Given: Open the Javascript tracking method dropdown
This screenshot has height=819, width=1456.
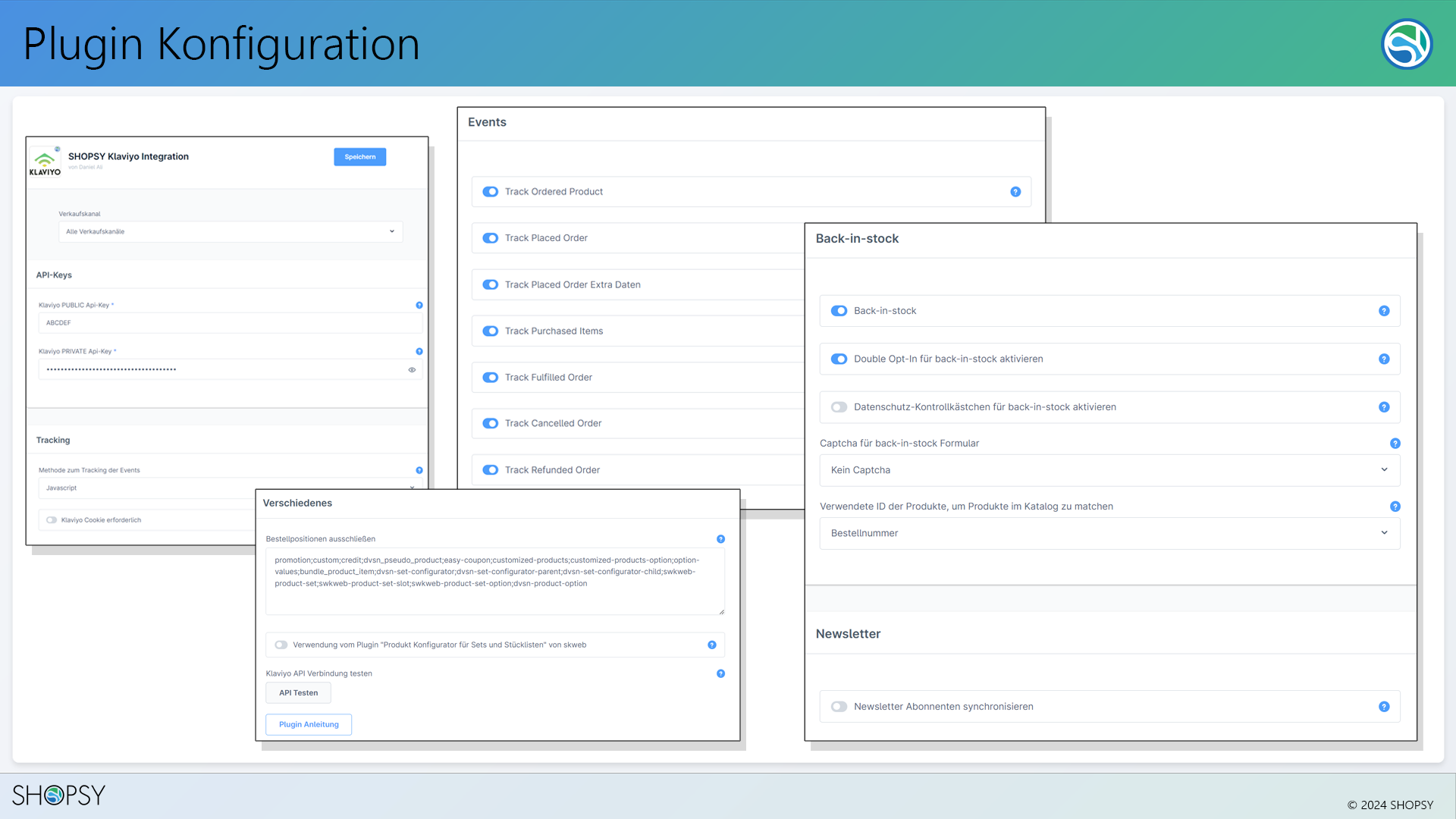Looking at the screenshot, I should click(x=231, y=488).
